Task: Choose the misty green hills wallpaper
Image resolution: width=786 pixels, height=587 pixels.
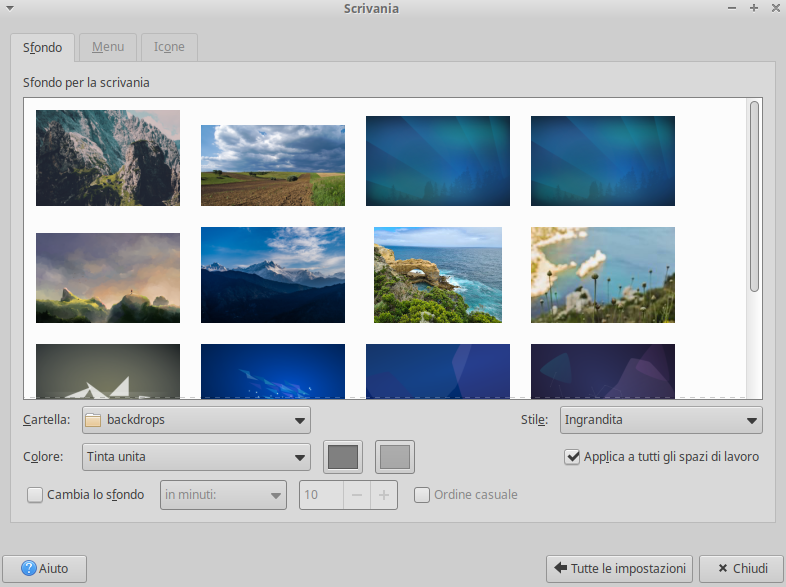Action: tap(108, 278)
